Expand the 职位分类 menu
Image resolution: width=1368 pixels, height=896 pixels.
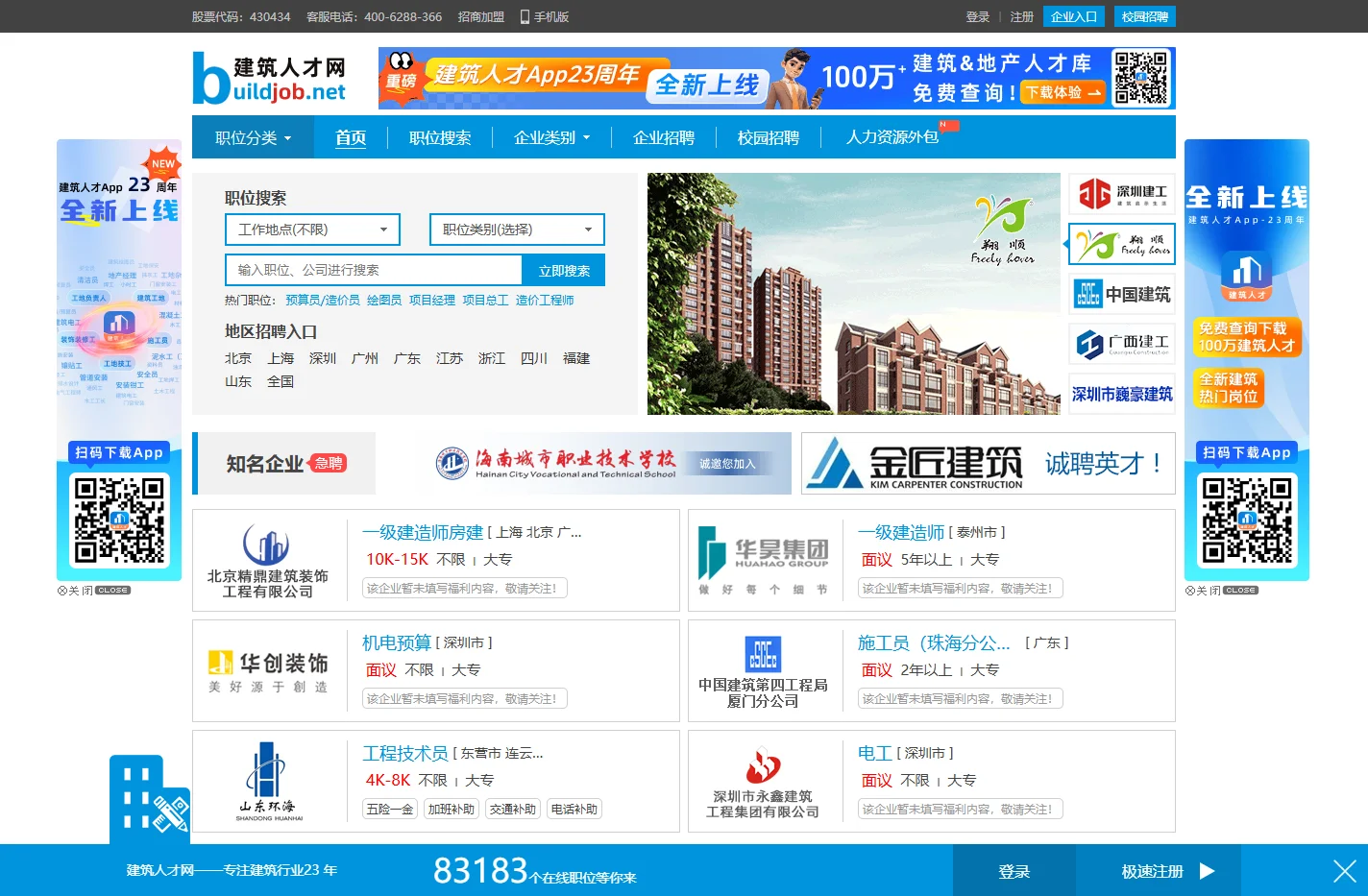253,137
